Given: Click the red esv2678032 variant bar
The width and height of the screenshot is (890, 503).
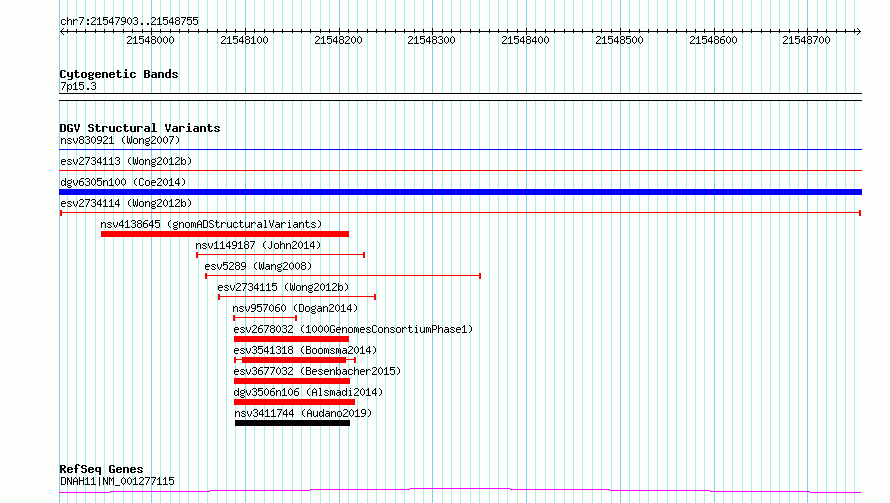Looking at the screenshot, I should 291,339.
